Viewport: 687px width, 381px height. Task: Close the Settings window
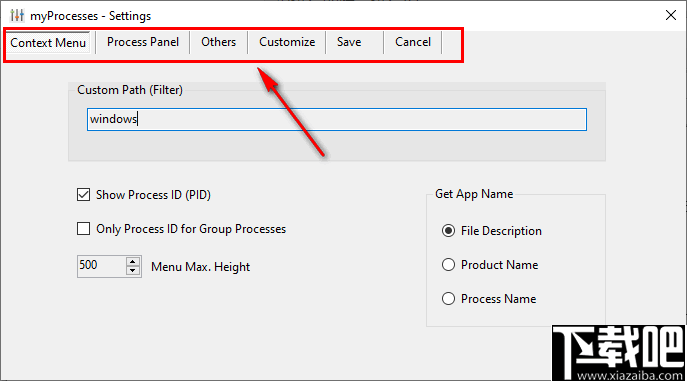pos(670,15)
